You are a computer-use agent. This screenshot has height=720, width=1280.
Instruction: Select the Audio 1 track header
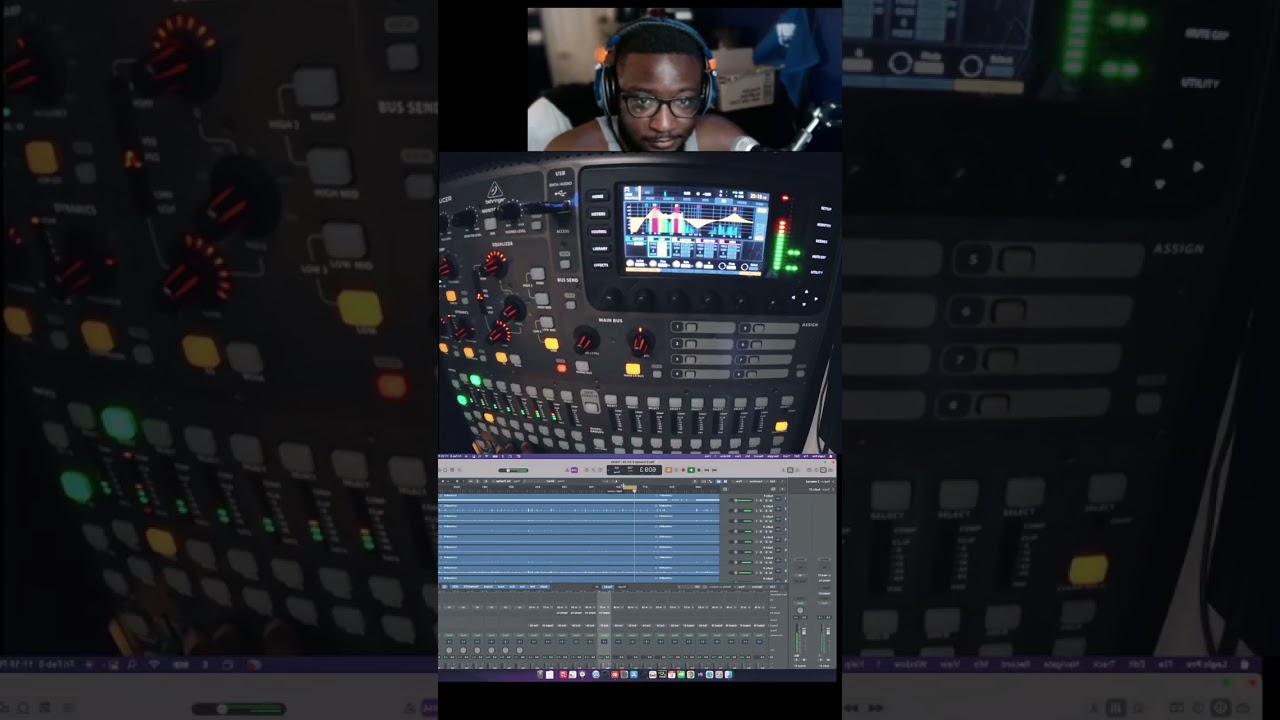click(x=754, y=498)
